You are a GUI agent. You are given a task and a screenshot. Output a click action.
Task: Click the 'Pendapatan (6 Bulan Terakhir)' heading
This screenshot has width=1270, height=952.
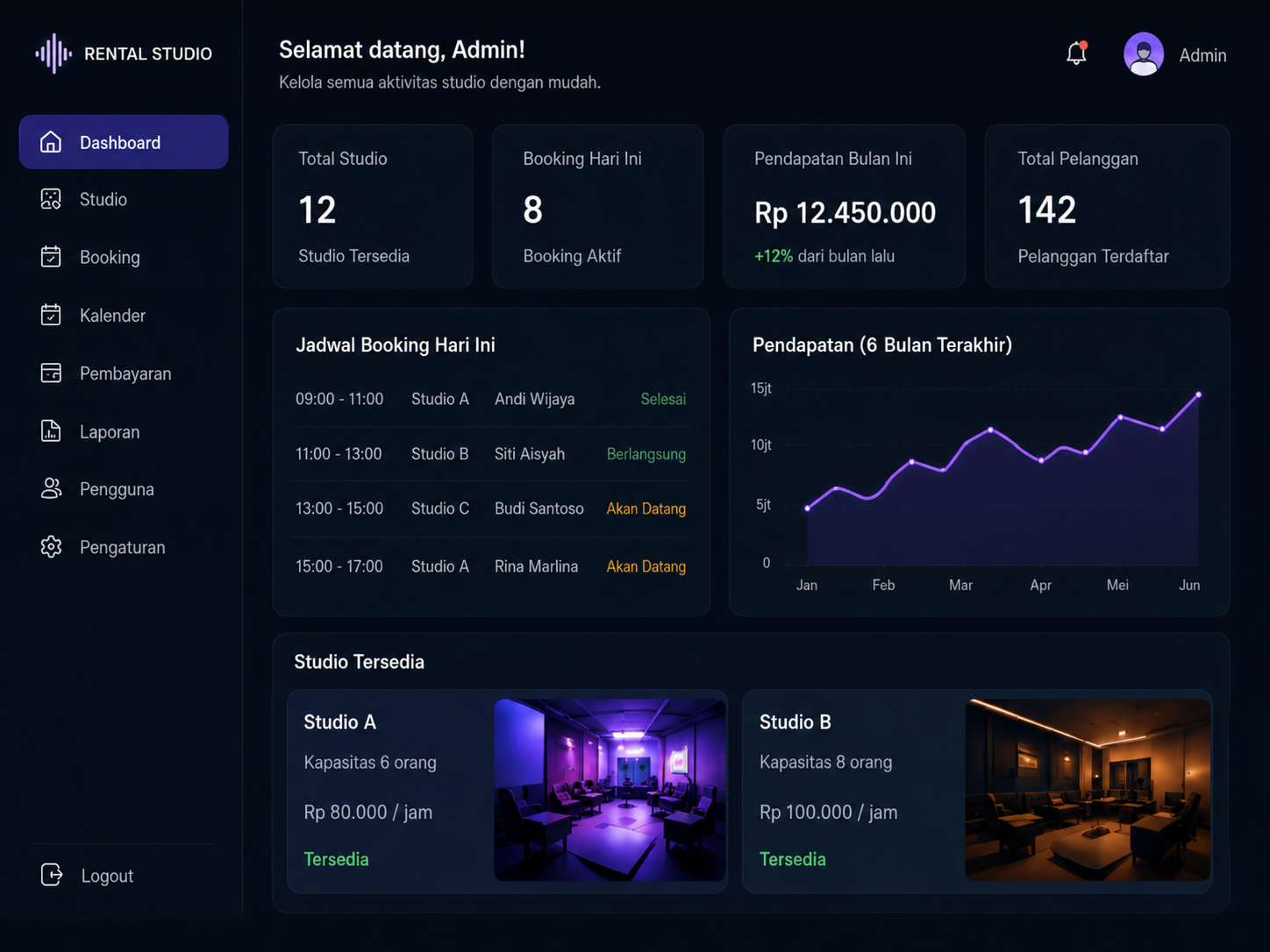(x=882, y=345)
